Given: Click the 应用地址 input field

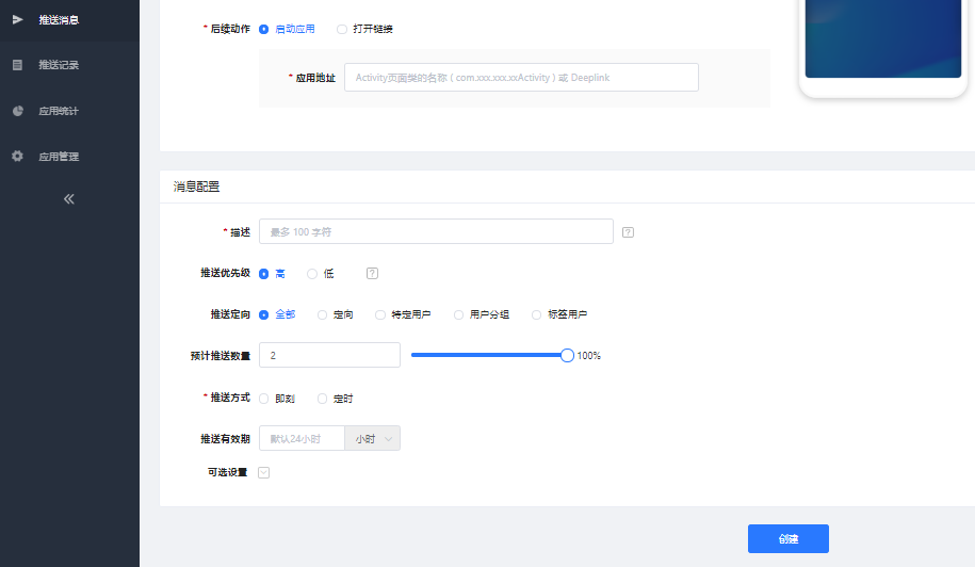Looking at the screenshot, I should (x=521, y=77).
